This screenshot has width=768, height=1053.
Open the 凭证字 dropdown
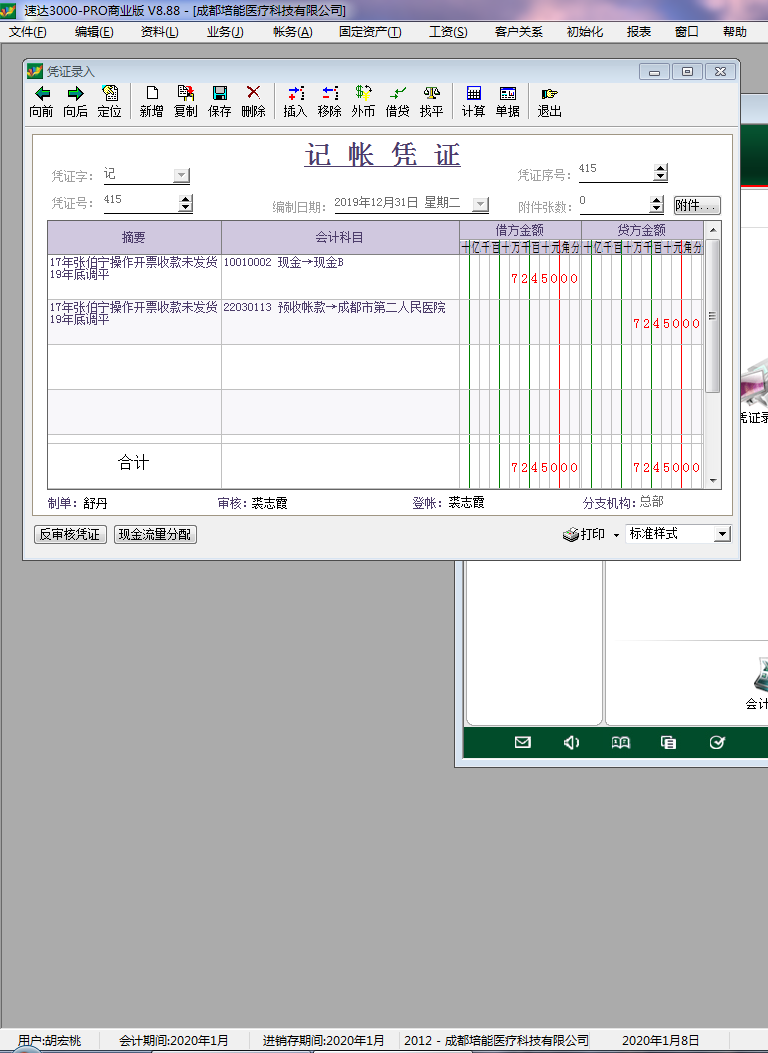(181, 175)
